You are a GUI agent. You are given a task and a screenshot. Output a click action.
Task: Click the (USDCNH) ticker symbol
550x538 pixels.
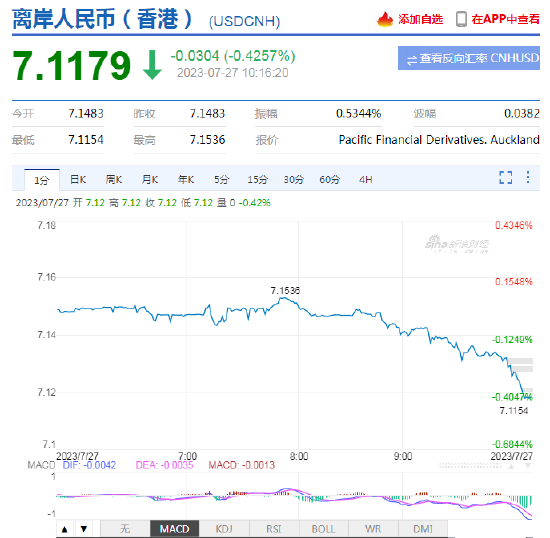click(244, 22)
